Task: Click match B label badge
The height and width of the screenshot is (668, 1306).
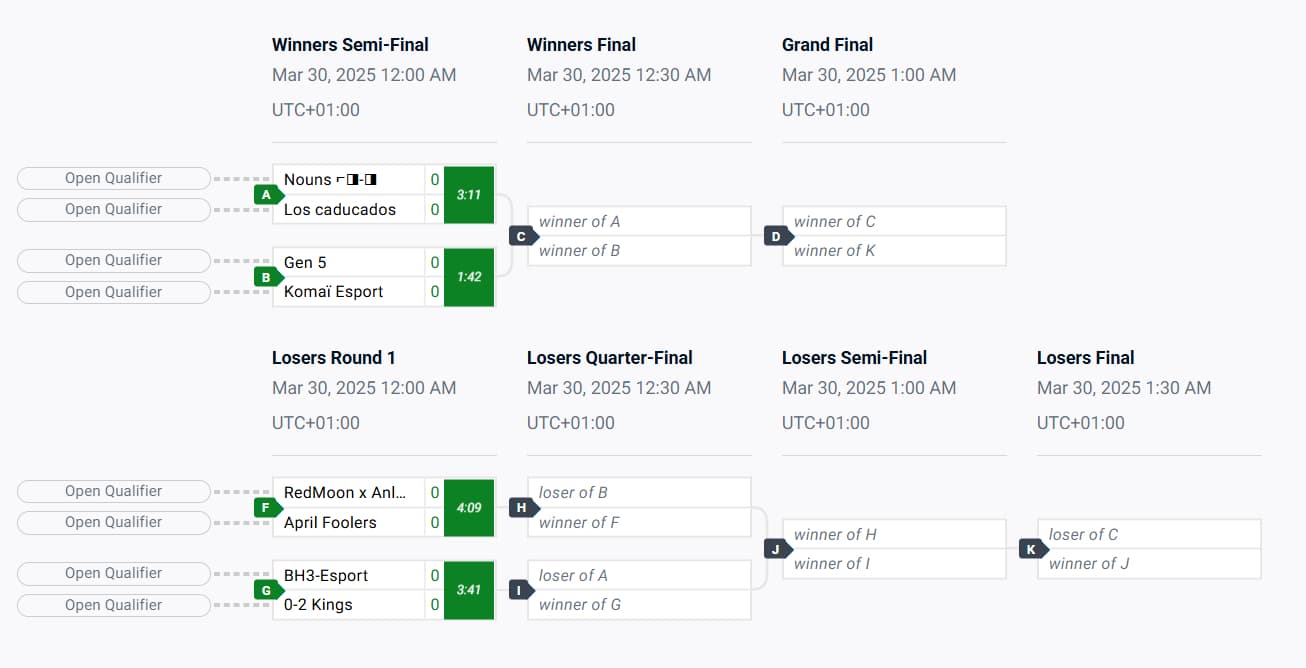Action: [268, 277]
